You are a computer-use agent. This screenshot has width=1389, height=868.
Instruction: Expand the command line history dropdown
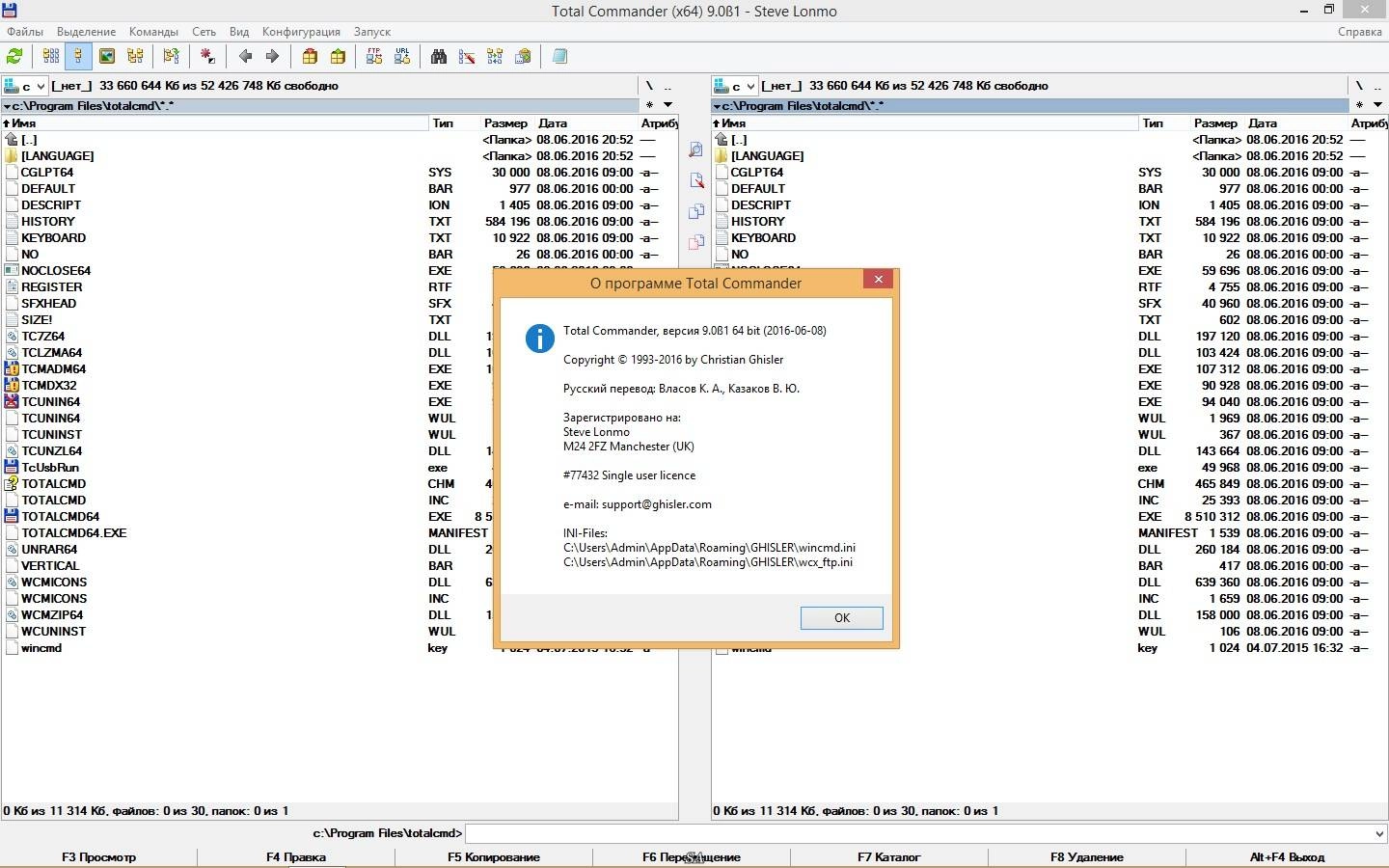tap(1378, 833)
